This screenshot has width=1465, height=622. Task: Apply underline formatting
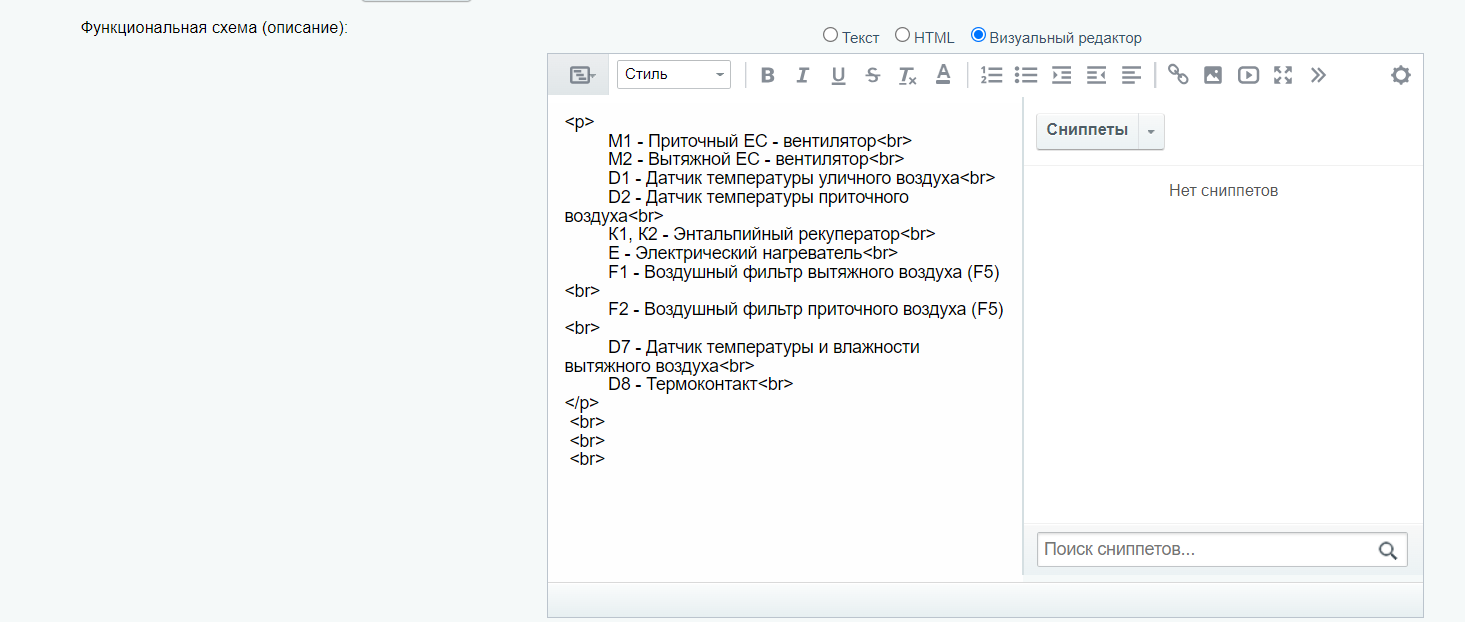[838, 75]
